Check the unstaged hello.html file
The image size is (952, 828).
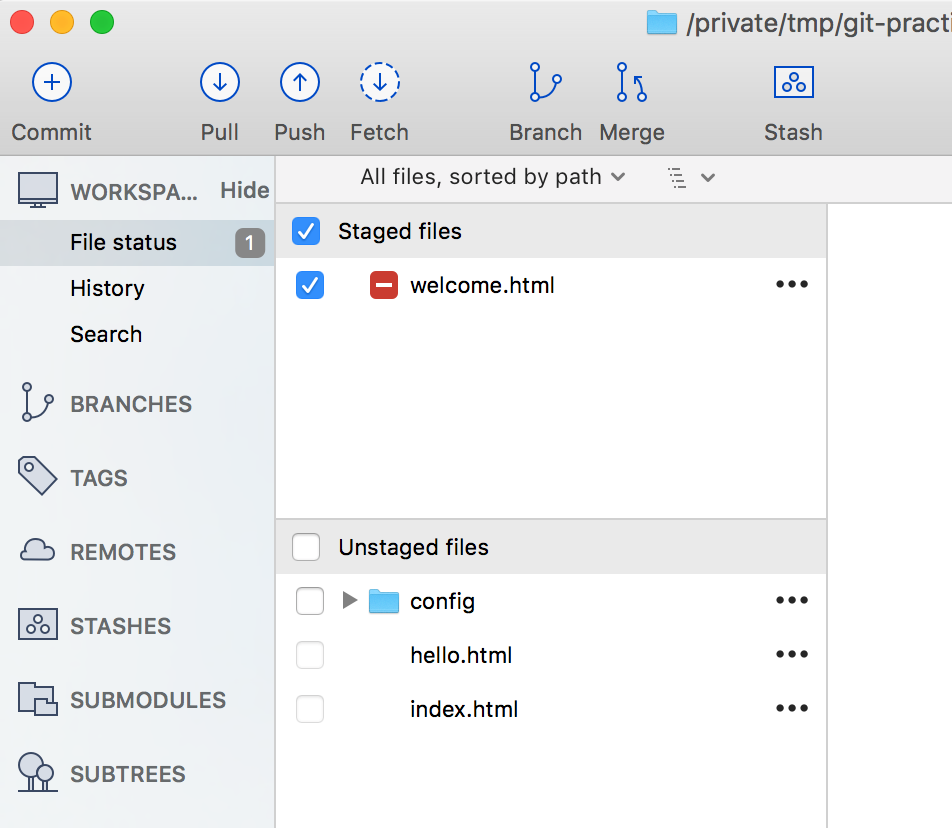(306, 655)
